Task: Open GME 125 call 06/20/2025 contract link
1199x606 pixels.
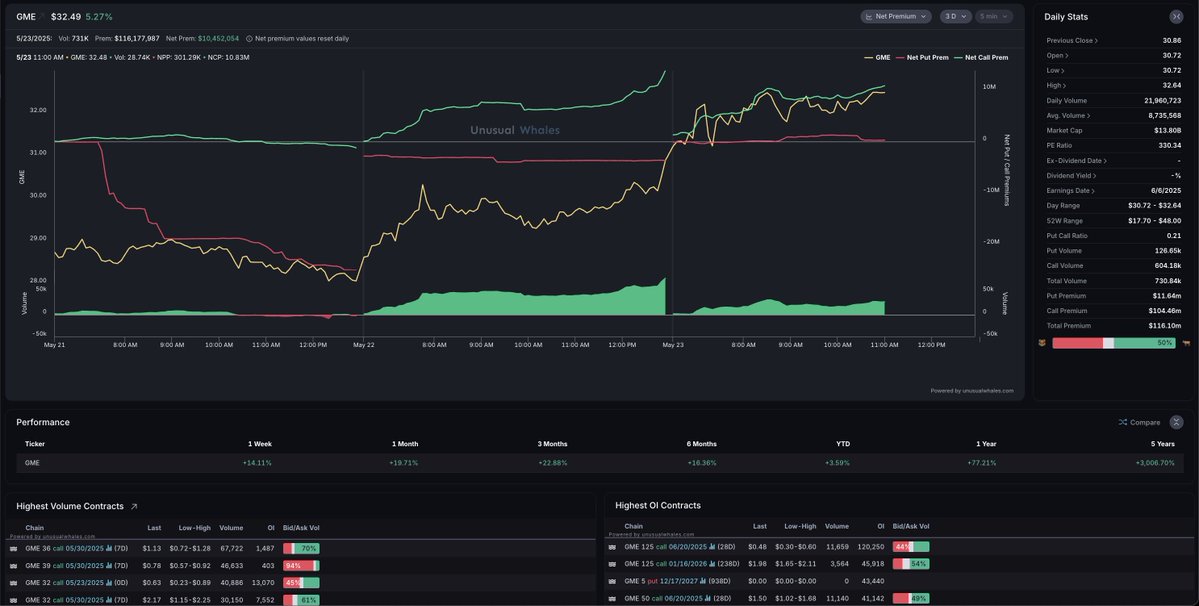Action: [666, 546]
